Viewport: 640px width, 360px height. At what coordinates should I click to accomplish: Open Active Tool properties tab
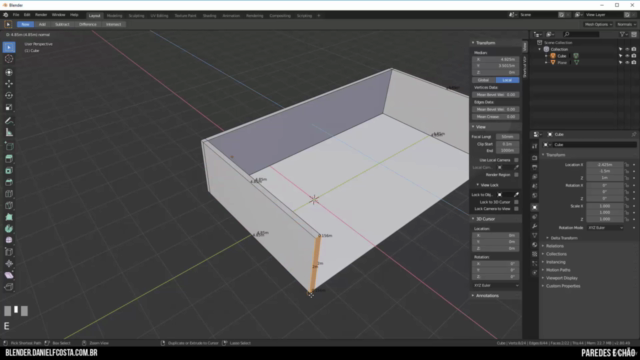tap(535, 146)
